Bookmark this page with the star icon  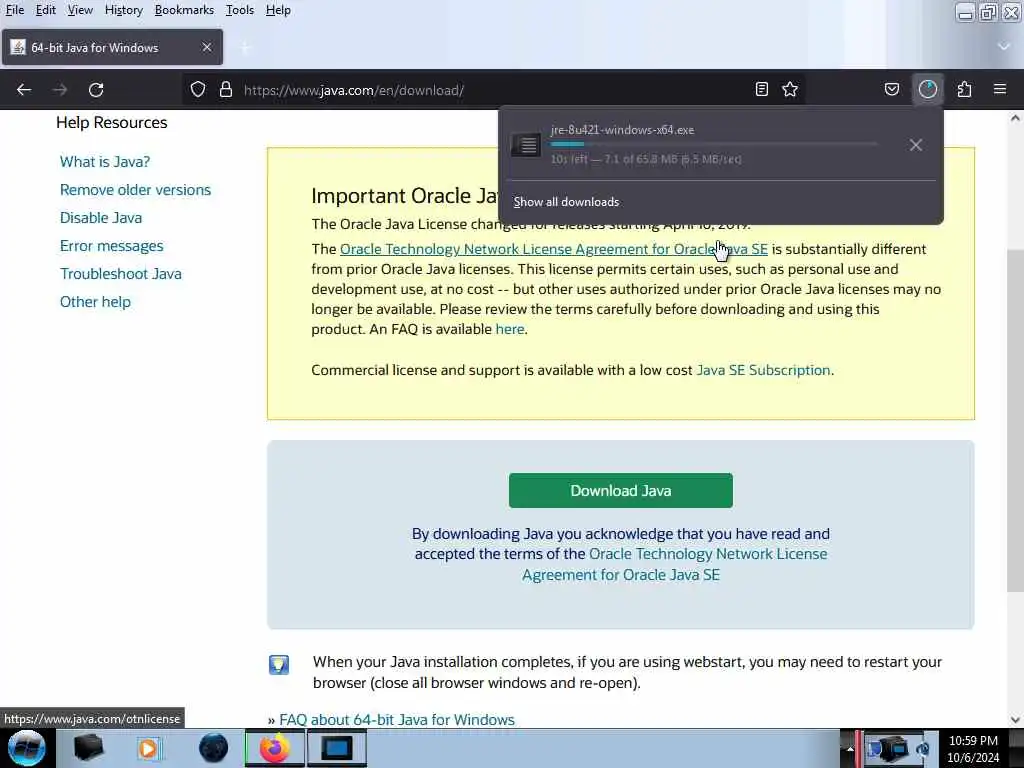790,89
